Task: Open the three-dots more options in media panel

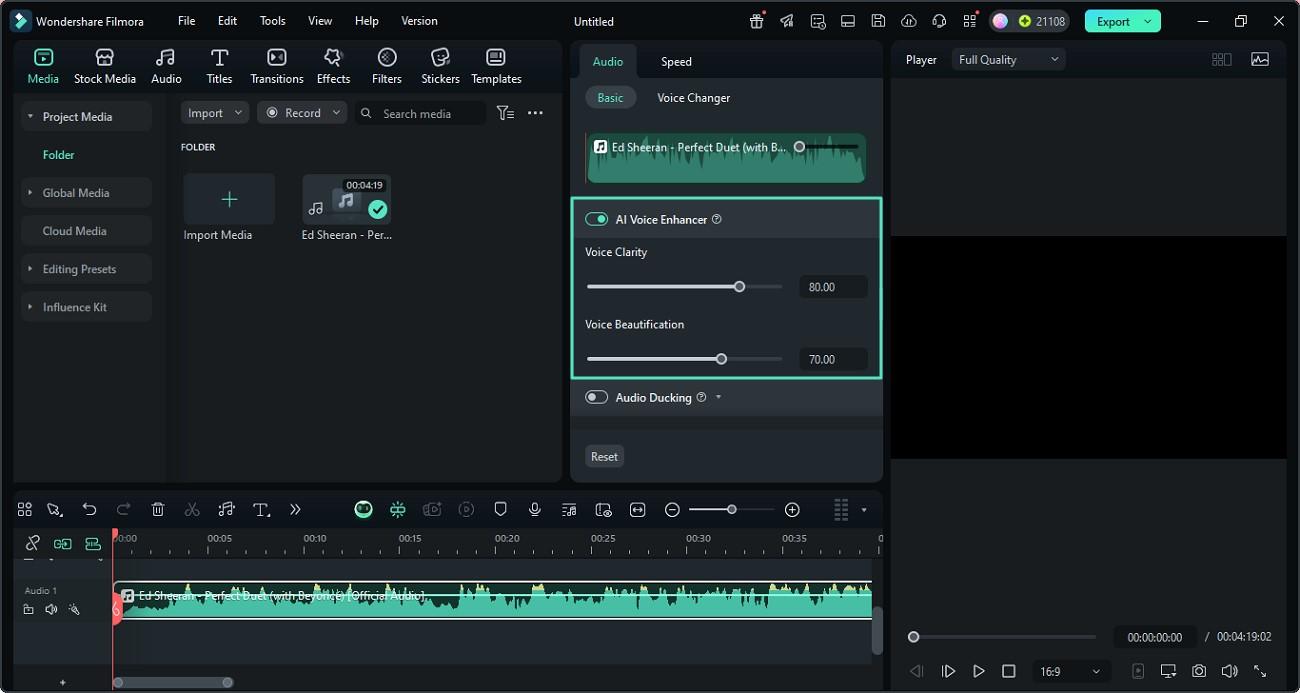Action: point(535,113)
